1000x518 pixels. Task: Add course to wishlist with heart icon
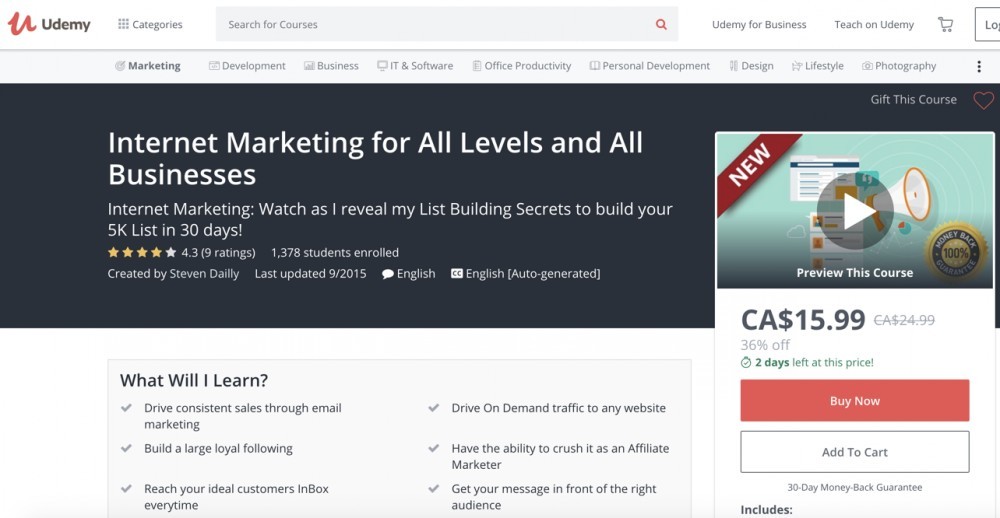tap(983, 100)
